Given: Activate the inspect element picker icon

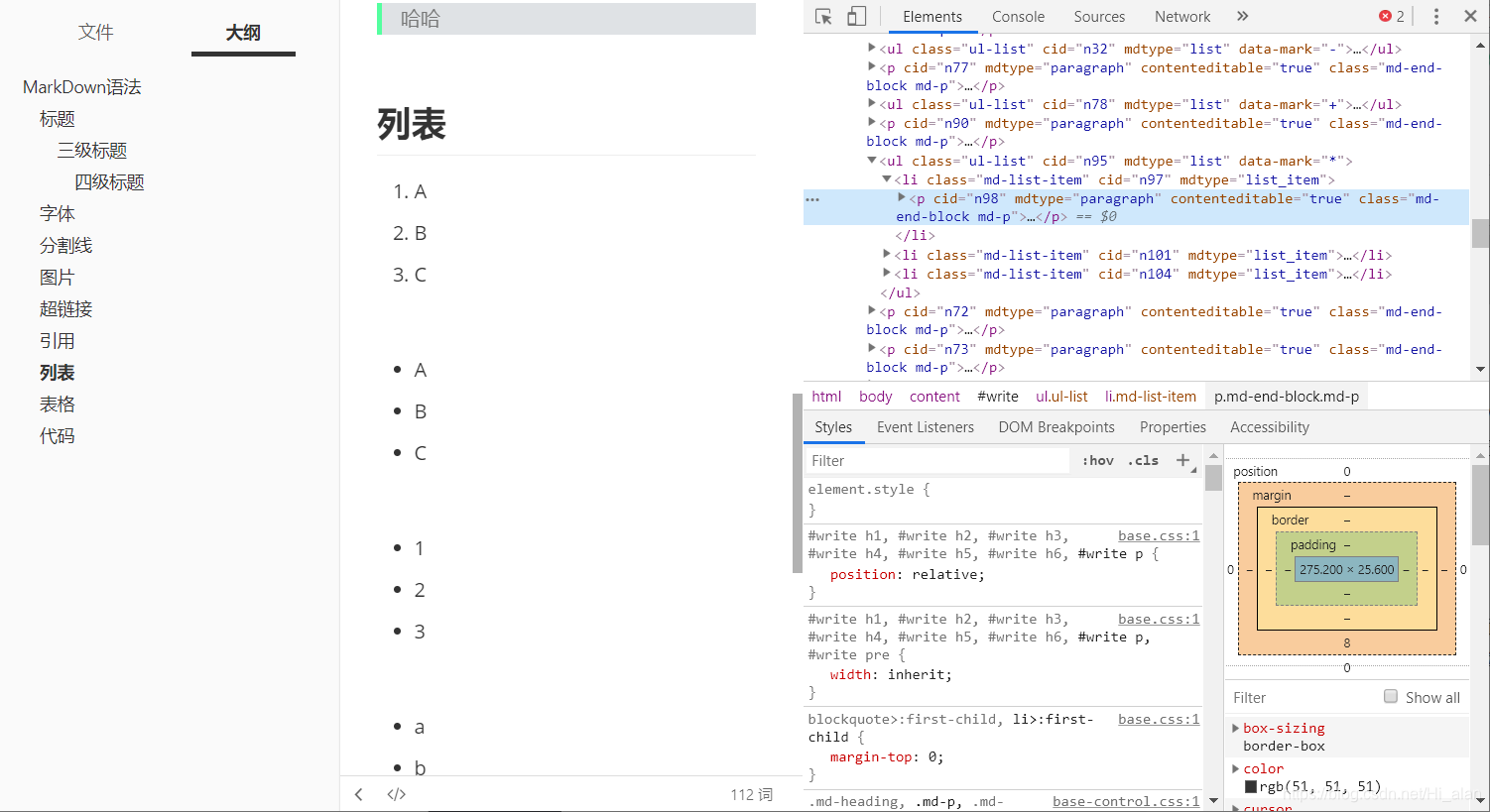Looking at the screenshot, I should [x=823, y=16].
